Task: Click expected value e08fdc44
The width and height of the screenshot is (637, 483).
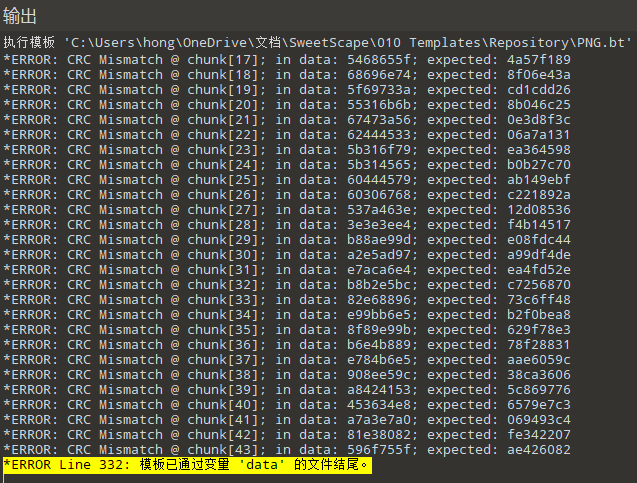Action: 539,240
